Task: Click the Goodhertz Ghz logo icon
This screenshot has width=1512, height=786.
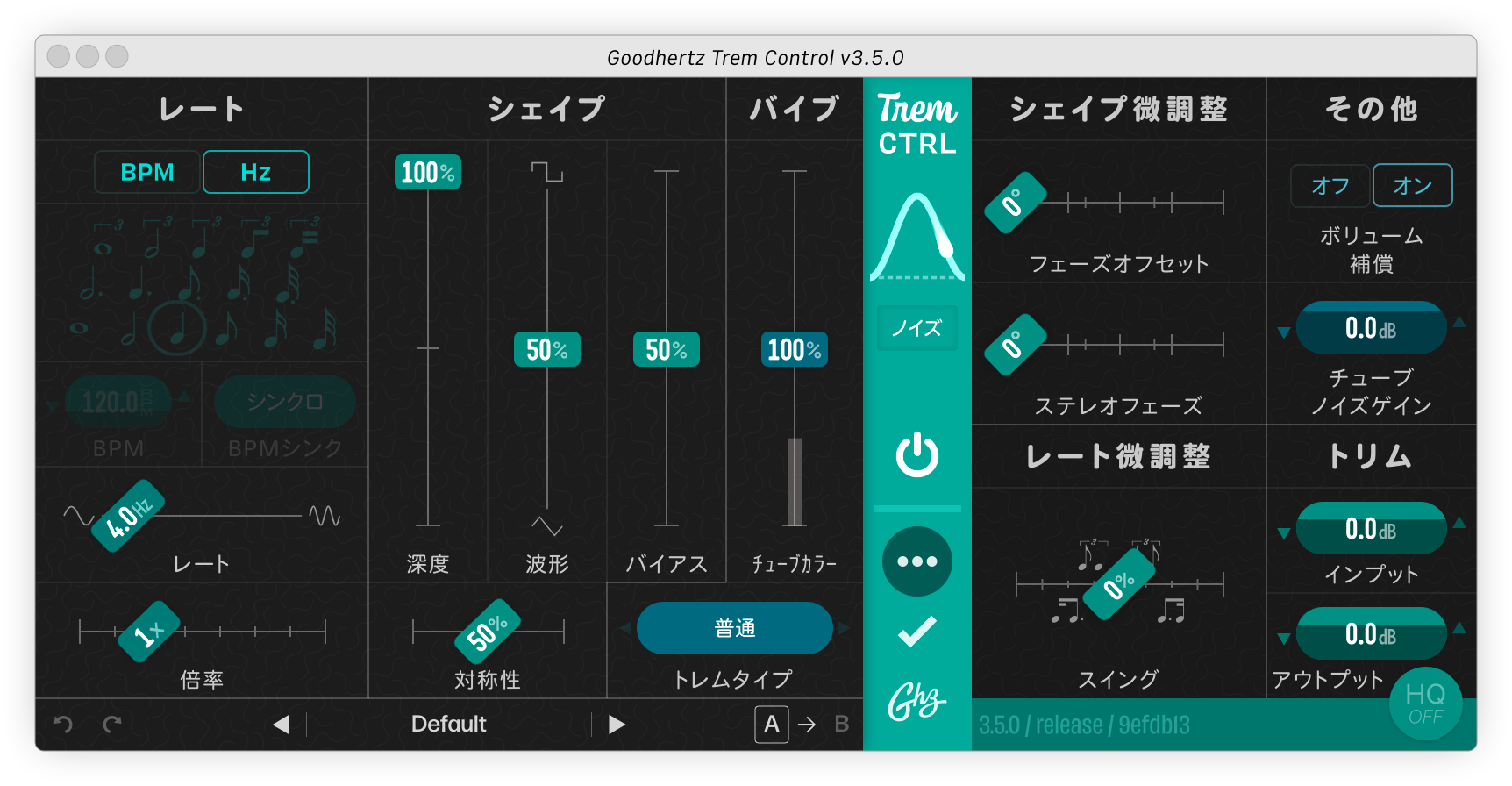Action: (x=916, y=701)
